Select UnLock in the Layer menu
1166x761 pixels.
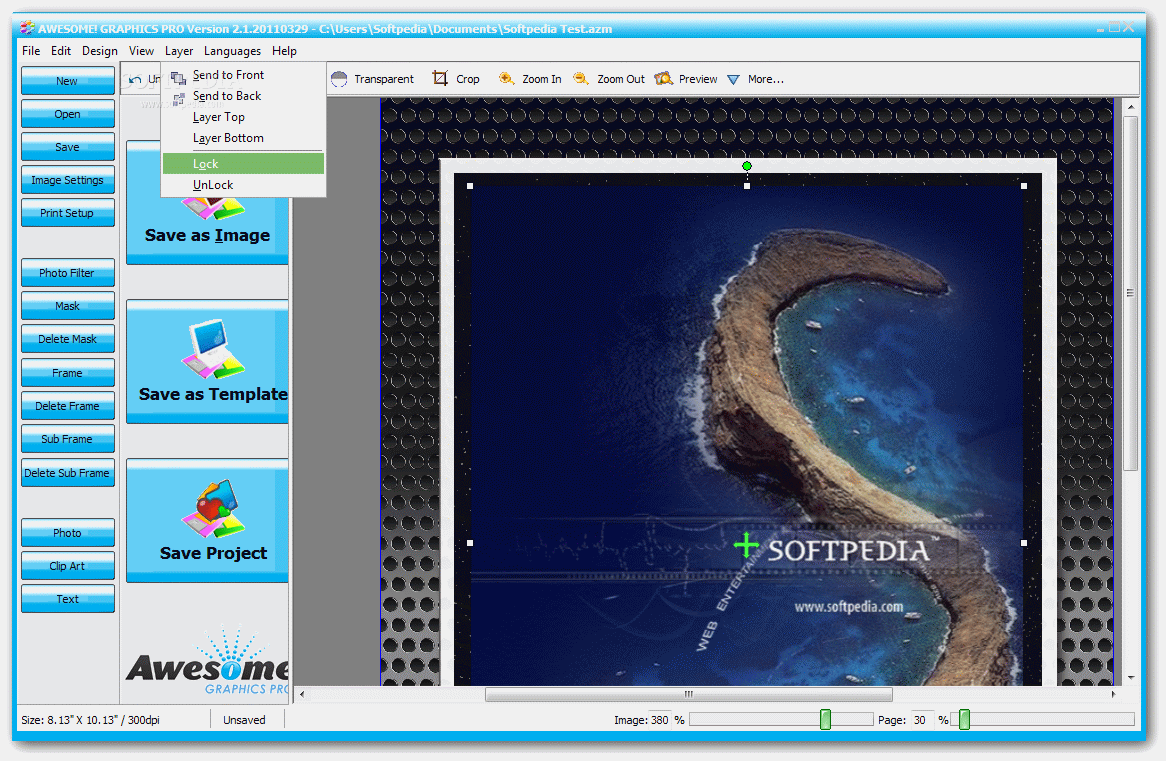coord(243,184)
